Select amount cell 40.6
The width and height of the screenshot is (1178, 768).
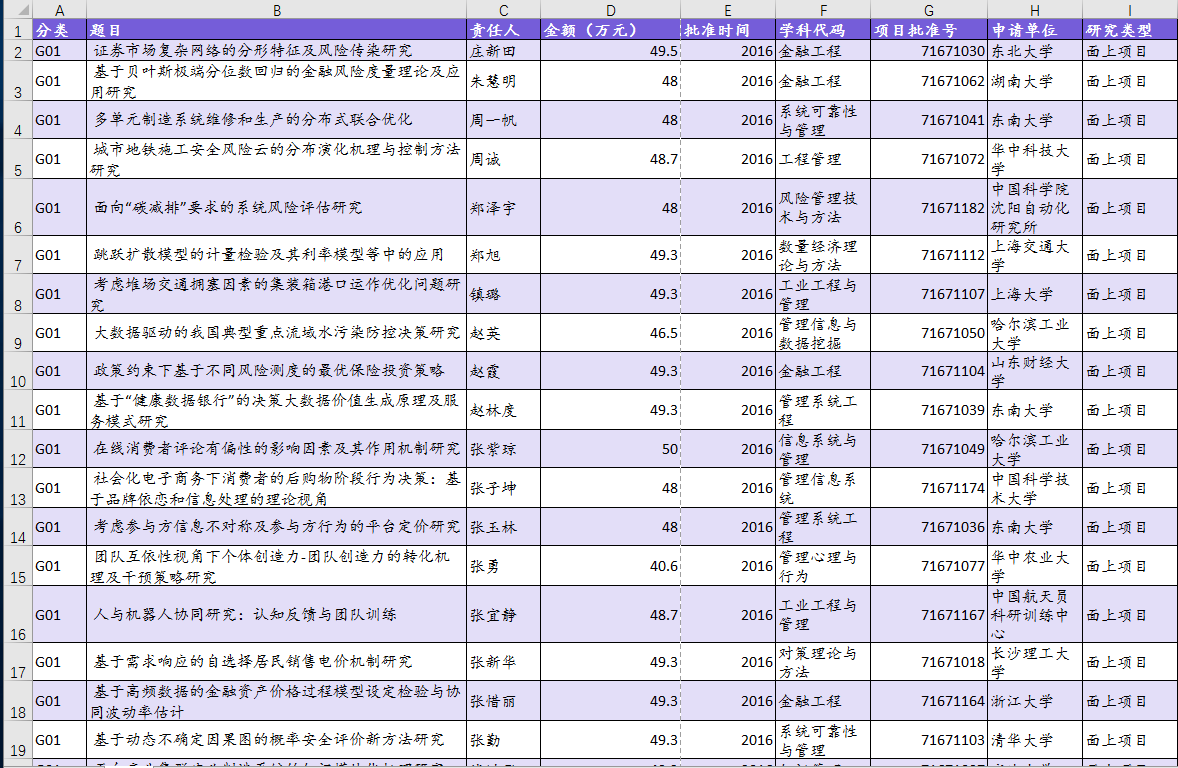tap(610, 566)
